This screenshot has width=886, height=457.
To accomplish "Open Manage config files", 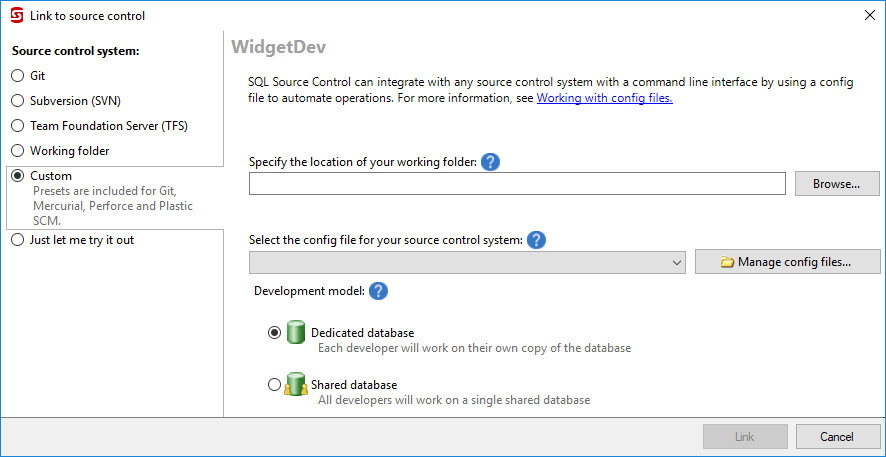I will (x=787, y=262).
